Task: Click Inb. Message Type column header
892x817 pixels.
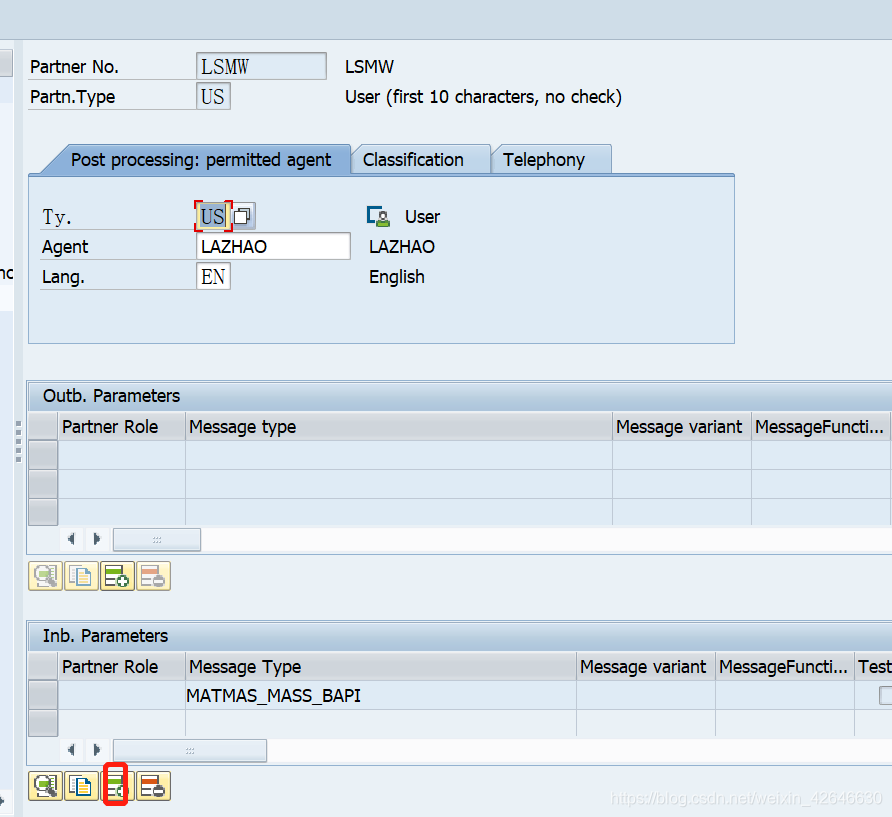Action: pyautogui.click(x=381, y=667)
